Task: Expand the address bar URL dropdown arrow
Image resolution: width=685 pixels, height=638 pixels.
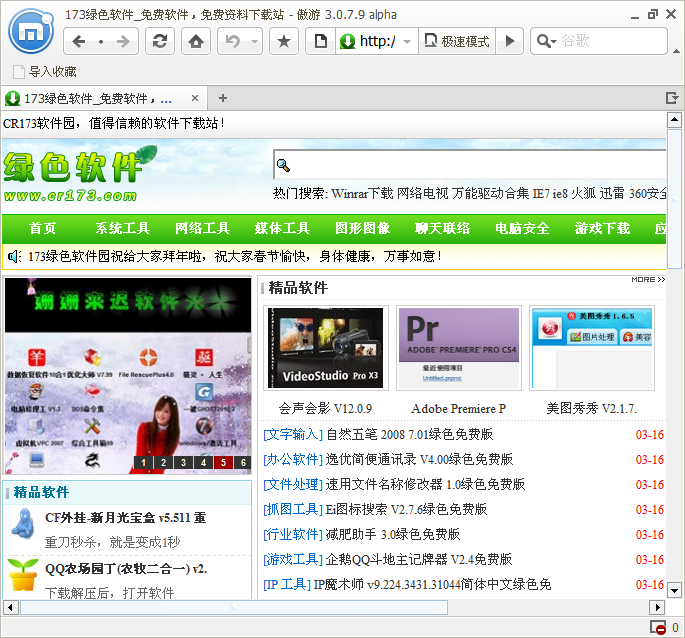Action: tap(407, 41)
